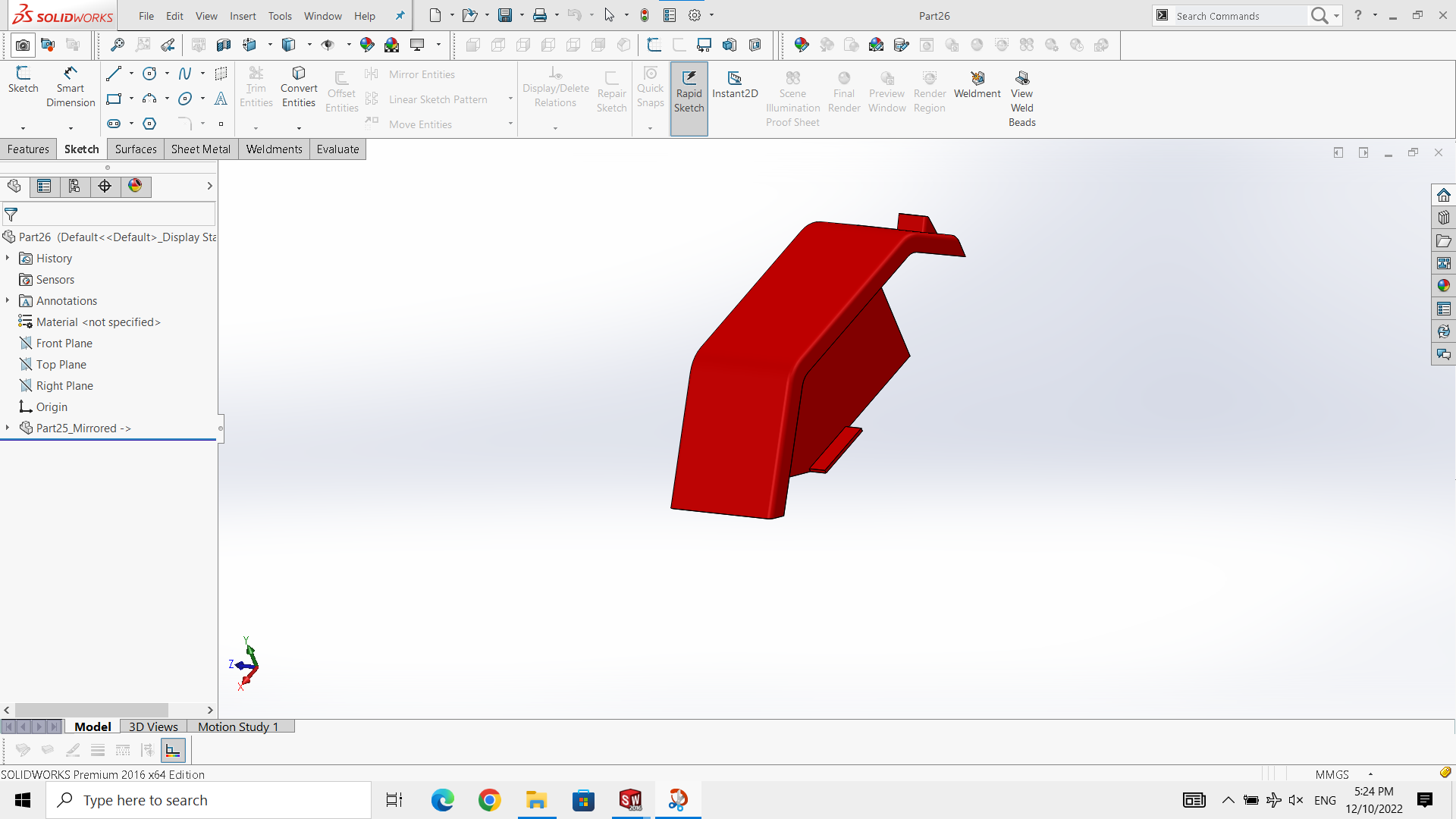This screenshot has width=1456, height=819.
Task: Select Front Plane in feature tree
Action: click(x=64, y=344)
